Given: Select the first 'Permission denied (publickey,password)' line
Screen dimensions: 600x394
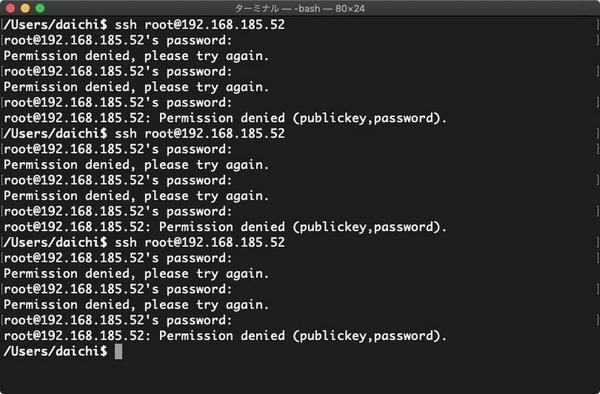Looking at the screenshot, I should 225,118.
